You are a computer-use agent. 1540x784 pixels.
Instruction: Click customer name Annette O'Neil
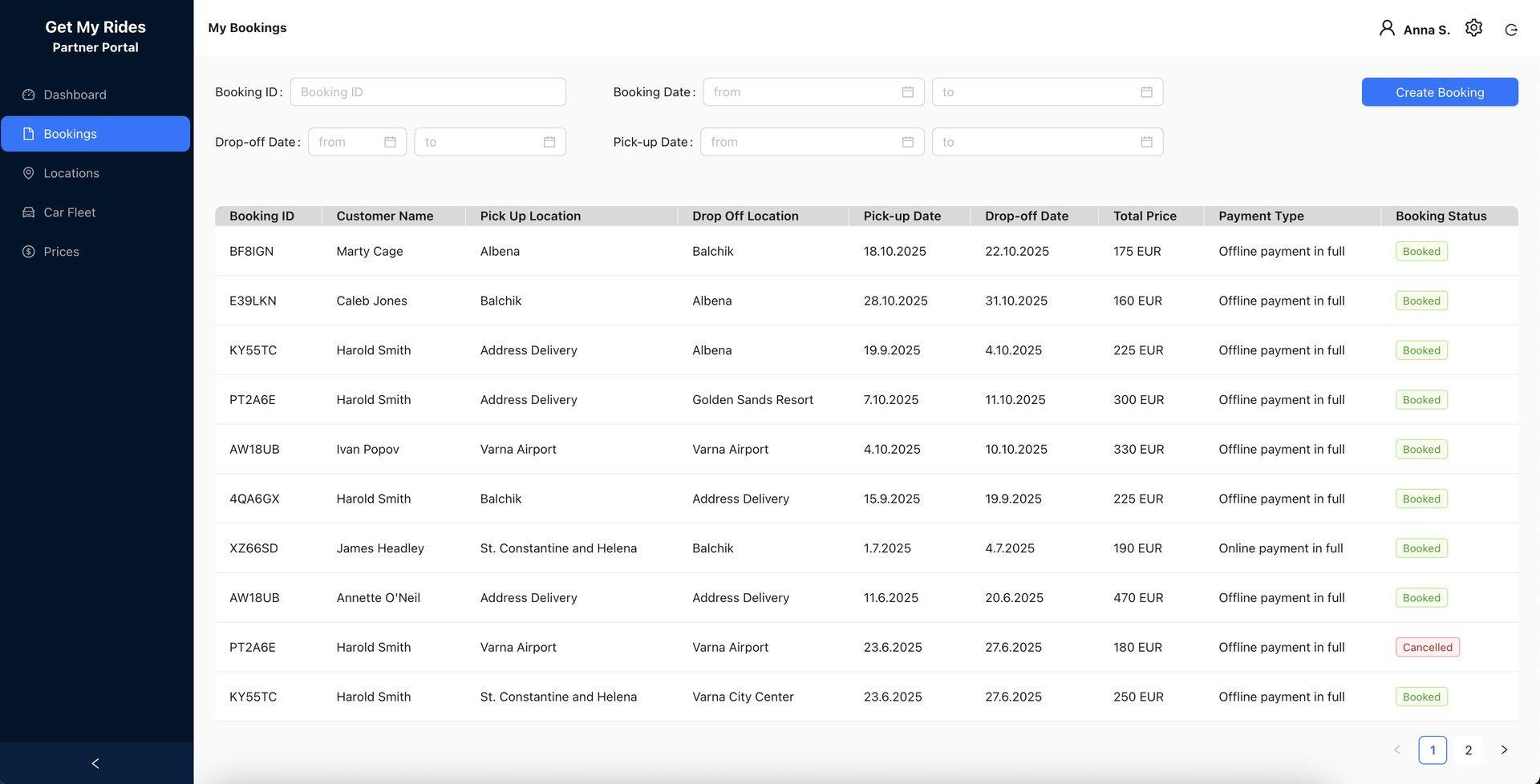tap(378, 598)
